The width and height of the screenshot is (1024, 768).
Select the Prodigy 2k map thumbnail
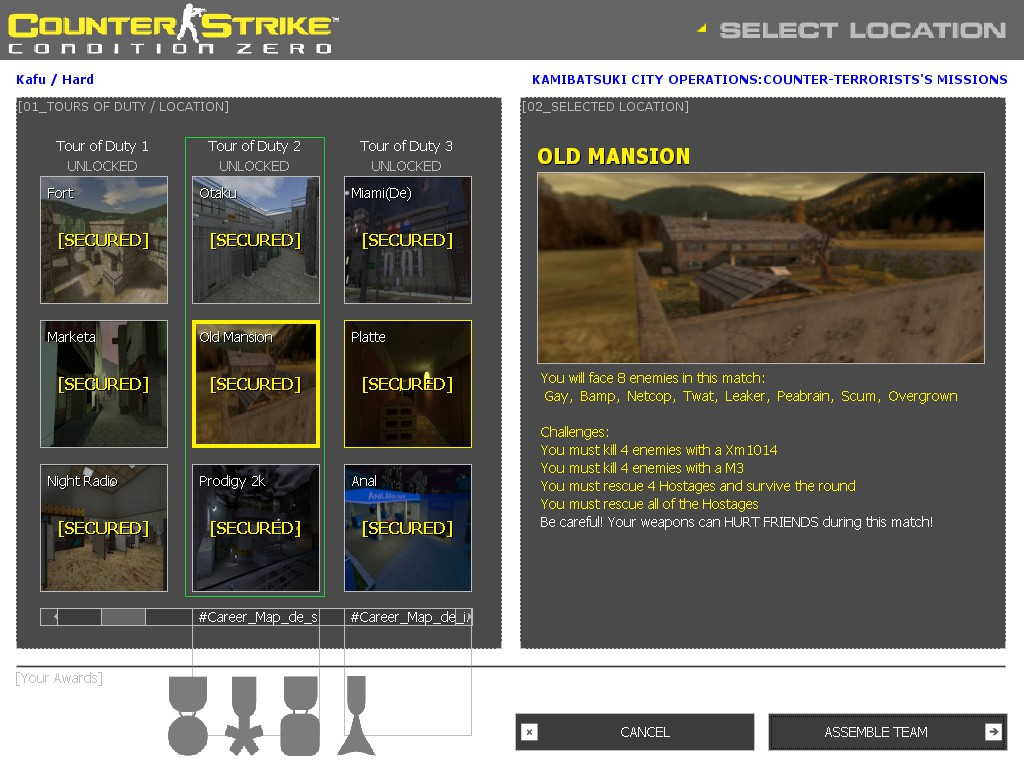(256, 528)
